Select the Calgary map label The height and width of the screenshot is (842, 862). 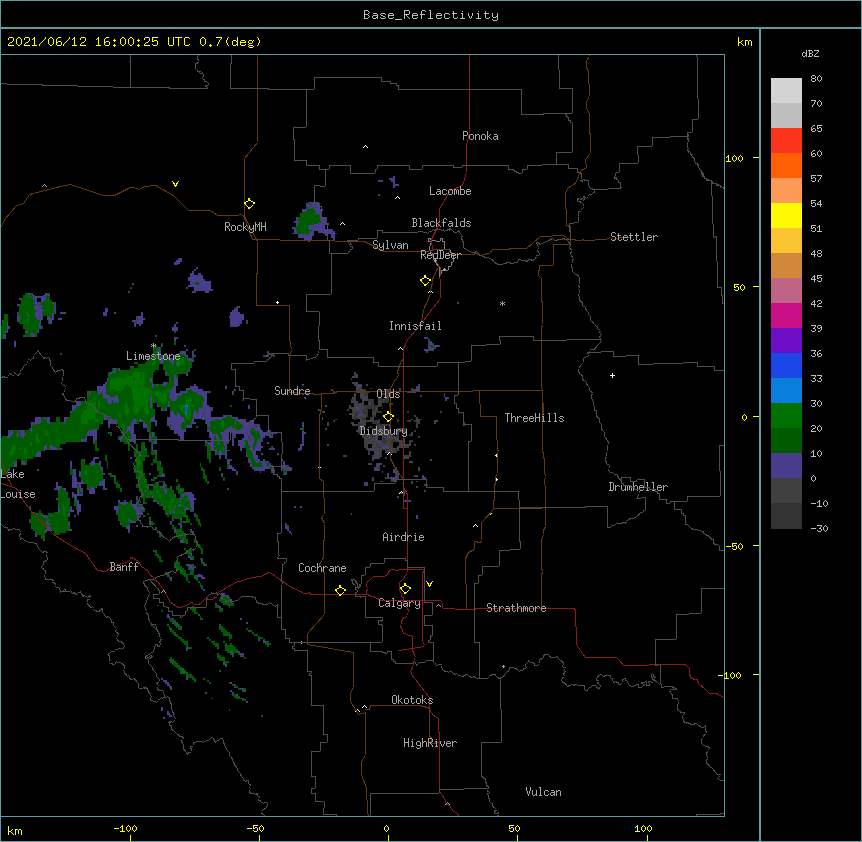(399, 603)
